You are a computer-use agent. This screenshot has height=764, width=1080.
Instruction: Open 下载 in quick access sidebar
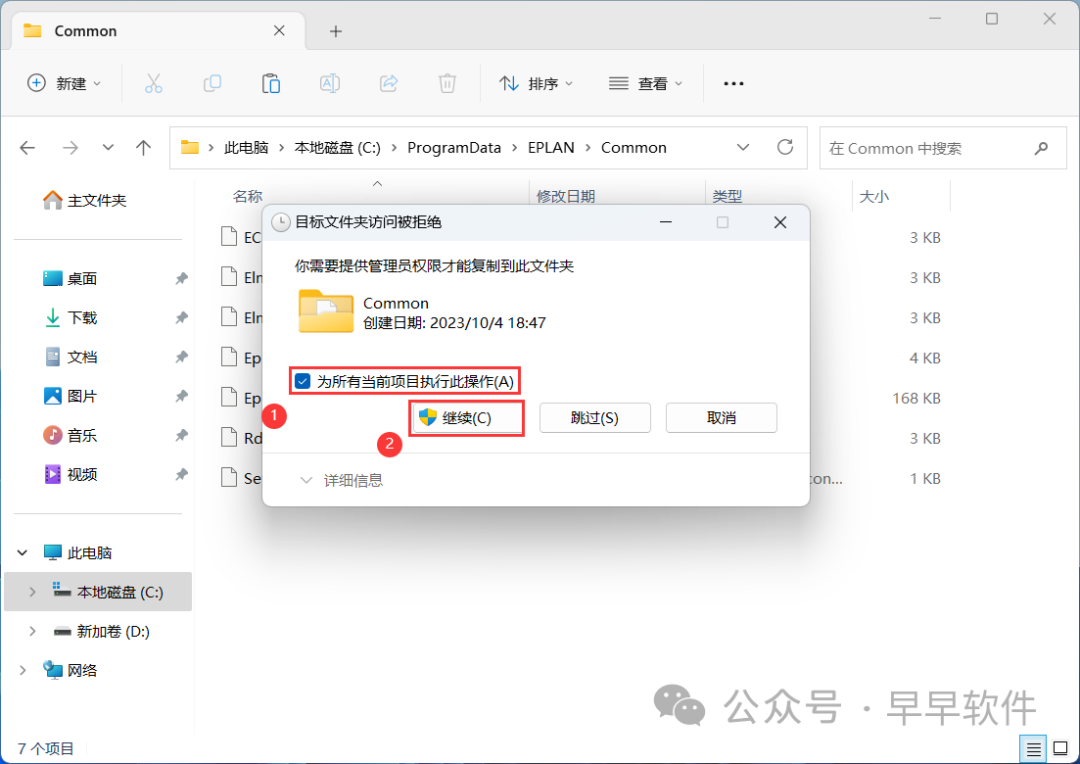[82, 318]
